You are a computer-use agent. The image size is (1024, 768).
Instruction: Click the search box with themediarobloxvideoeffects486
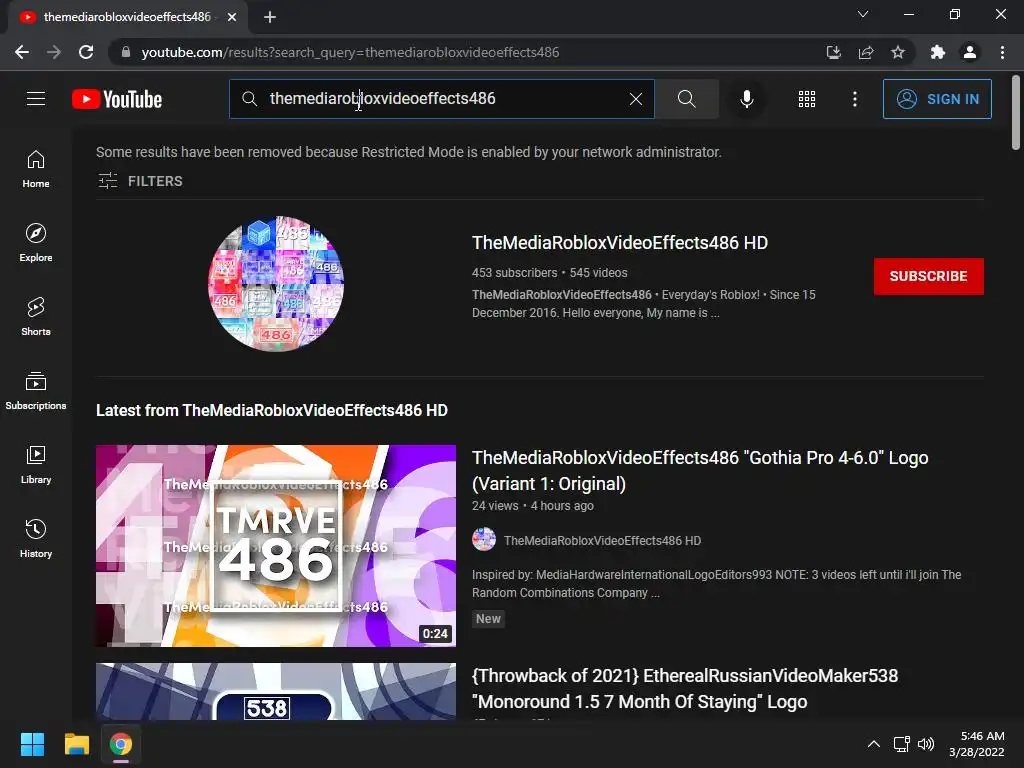click(441, 99)
